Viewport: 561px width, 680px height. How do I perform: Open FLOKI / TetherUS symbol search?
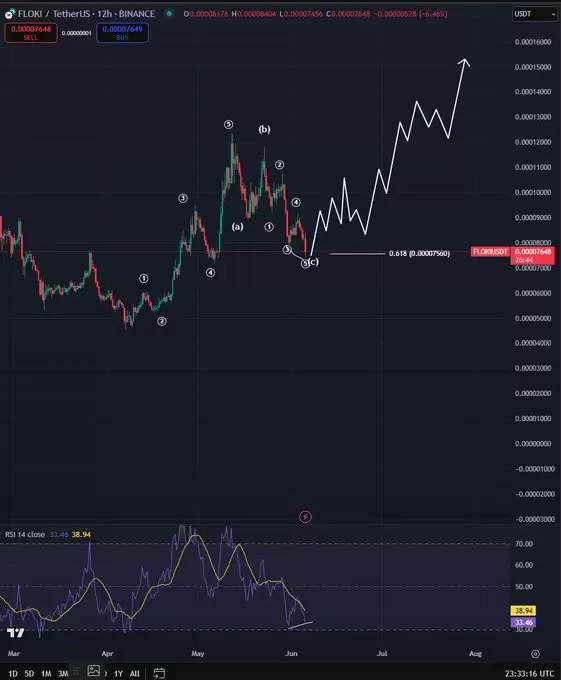click(x=86, y=14)
